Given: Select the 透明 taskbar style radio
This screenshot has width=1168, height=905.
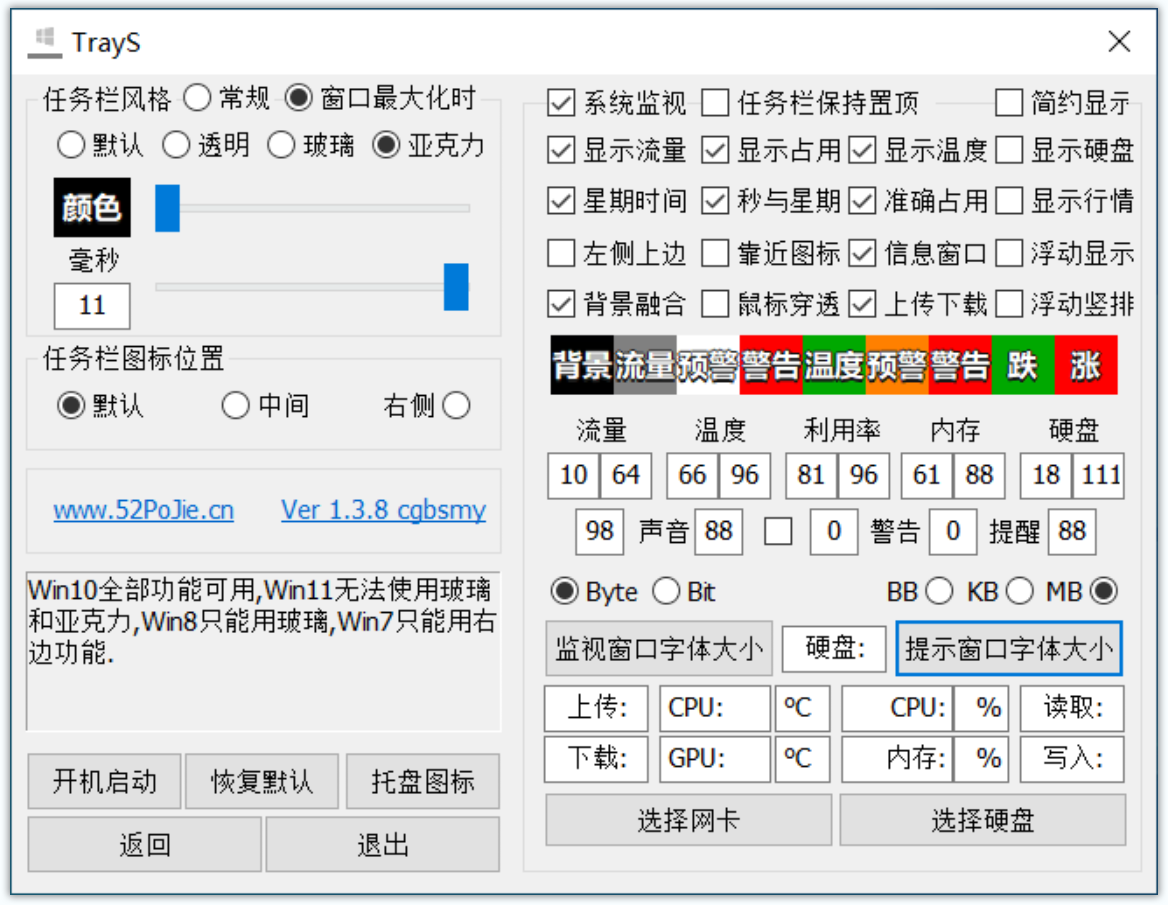Looking at the screenshot, I should pyautogui.click(x=177, y=145).
